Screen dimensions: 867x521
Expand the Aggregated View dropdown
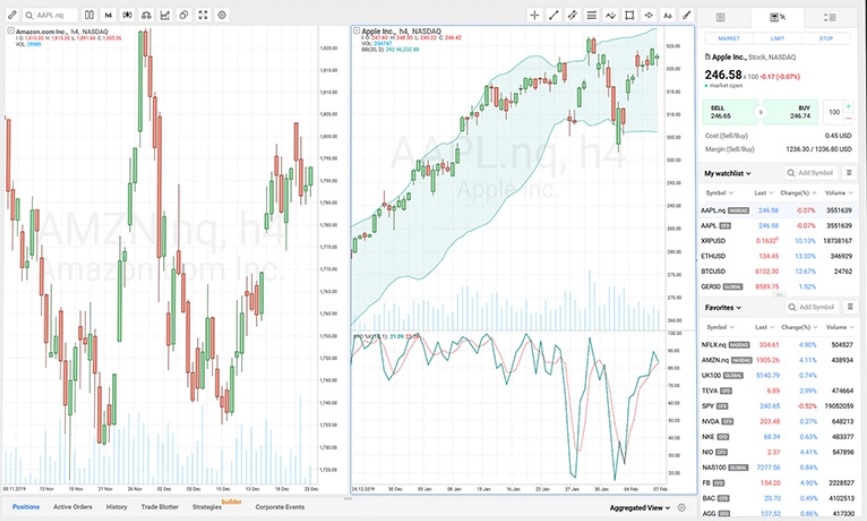tap(640, 508)
